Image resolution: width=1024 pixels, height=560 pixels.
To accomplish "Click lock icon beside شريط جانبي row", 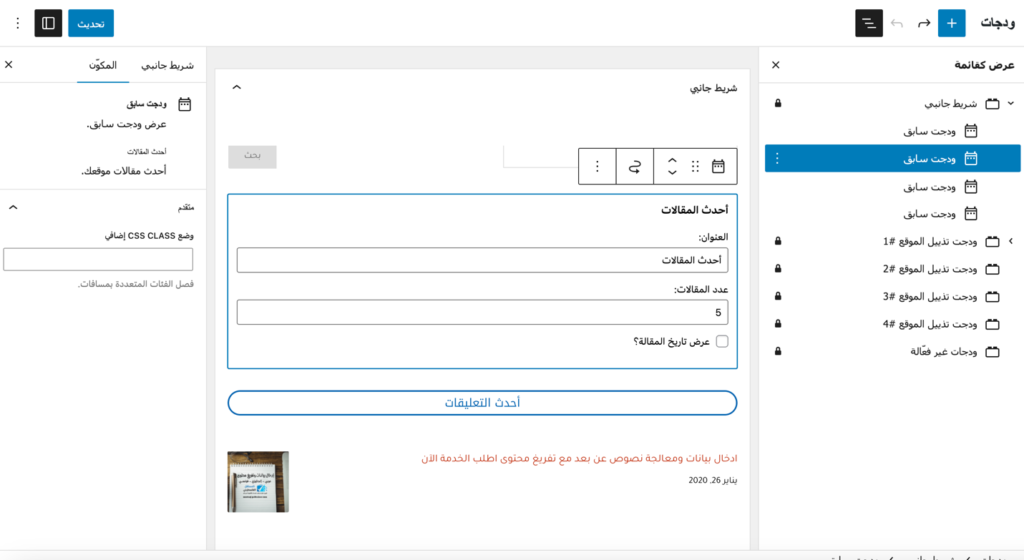I will click(778, 103).
